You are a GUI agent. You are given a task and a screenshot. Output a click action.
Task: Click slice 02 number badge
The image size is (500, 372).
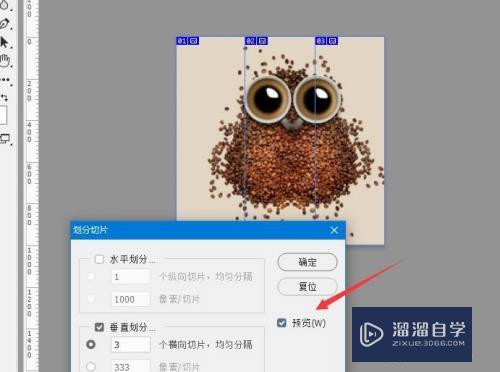[251, 41]
